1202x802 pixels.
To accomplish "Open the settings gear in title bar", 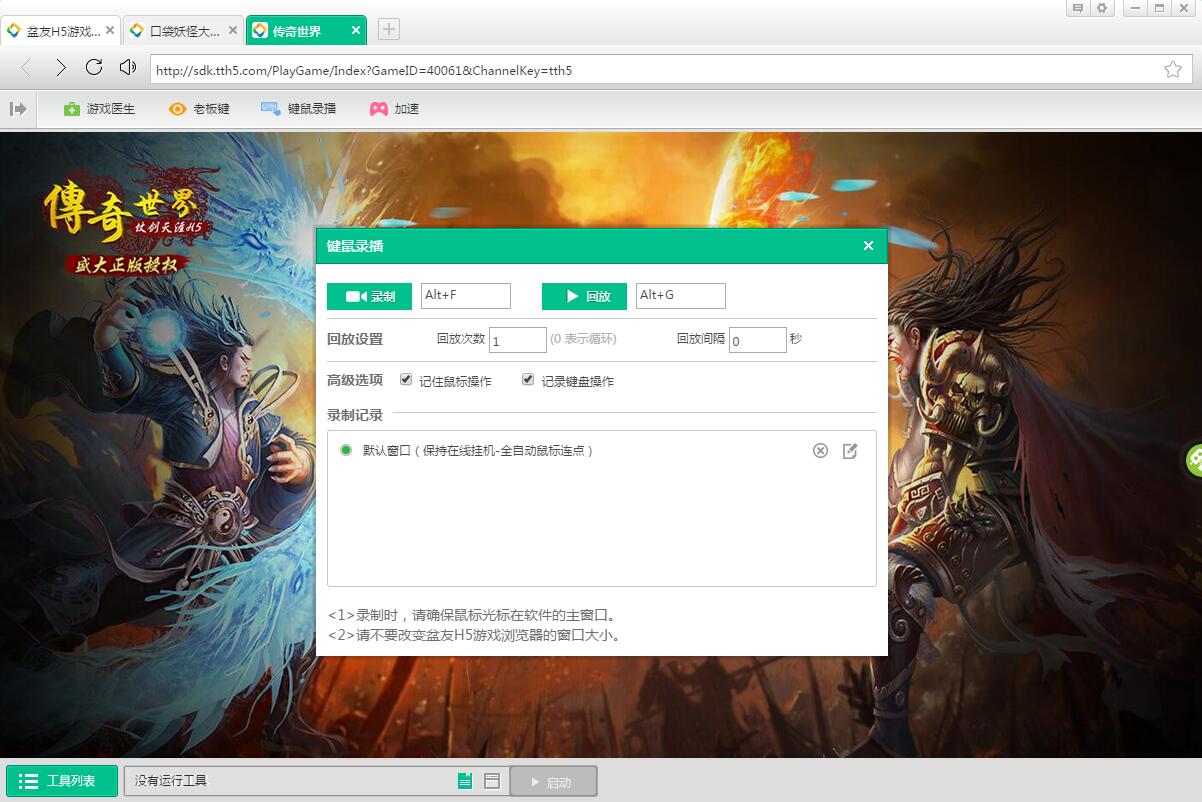I will click(x=1102, y=8).
